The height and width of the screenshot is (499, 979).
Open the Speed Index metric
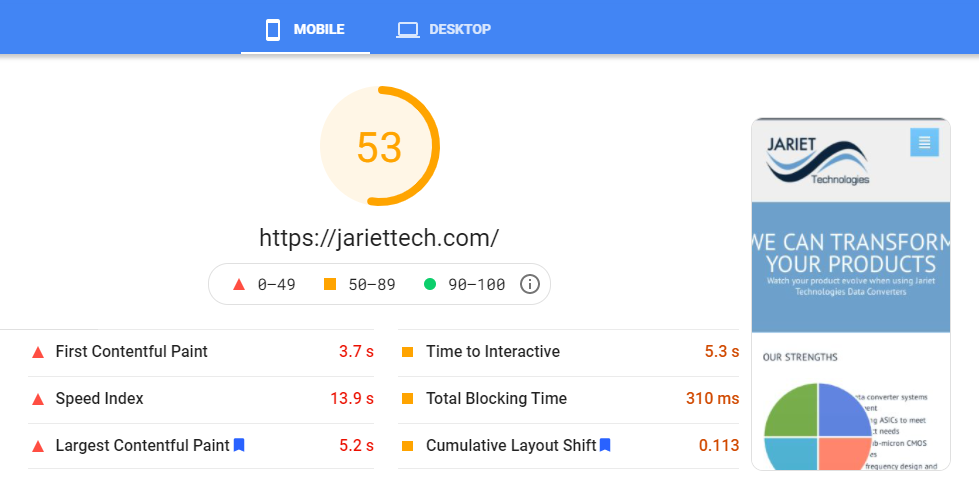(201, 399)
